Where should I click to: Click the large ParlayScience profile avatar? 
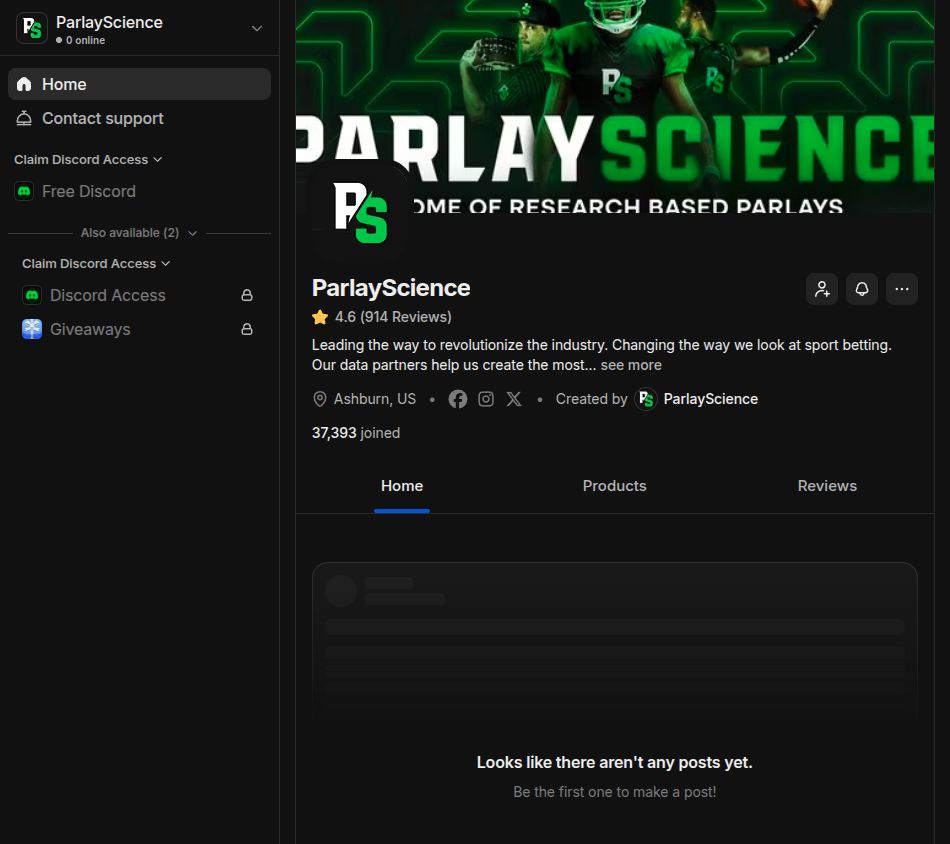pyautogui.click(x=360, y=213)
